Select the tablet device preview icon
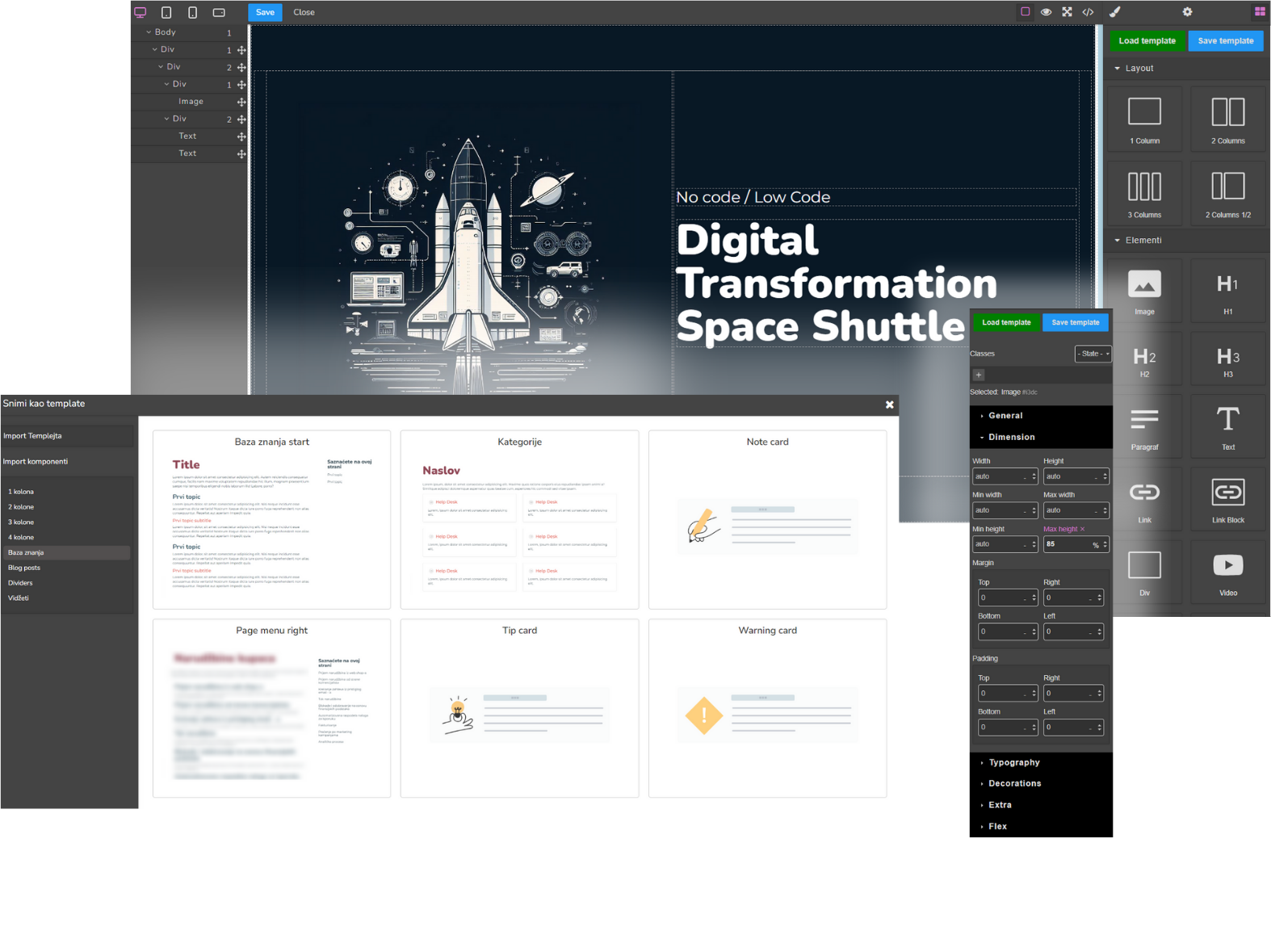This screenshot has height=952, width=1271. [166, 12]
